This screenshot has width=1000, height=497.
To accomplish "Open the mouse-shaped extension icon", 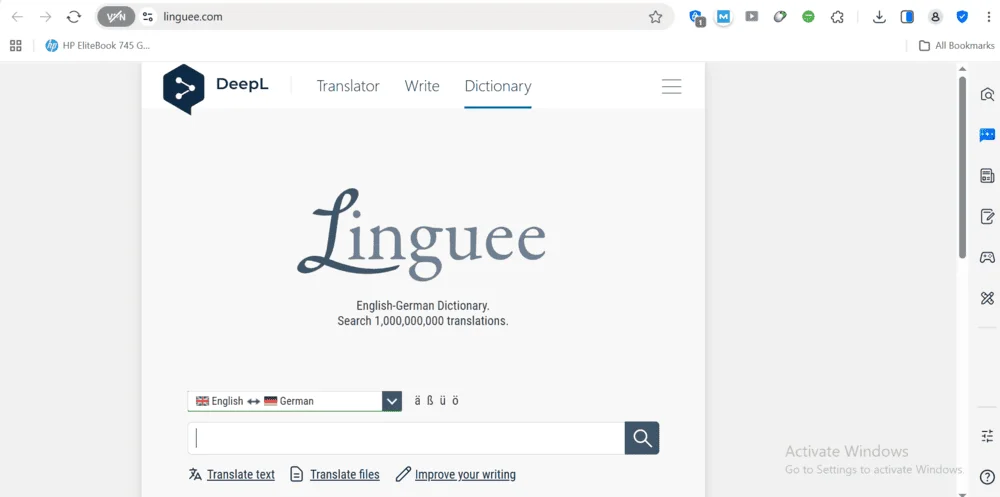I will coord(780,17).
